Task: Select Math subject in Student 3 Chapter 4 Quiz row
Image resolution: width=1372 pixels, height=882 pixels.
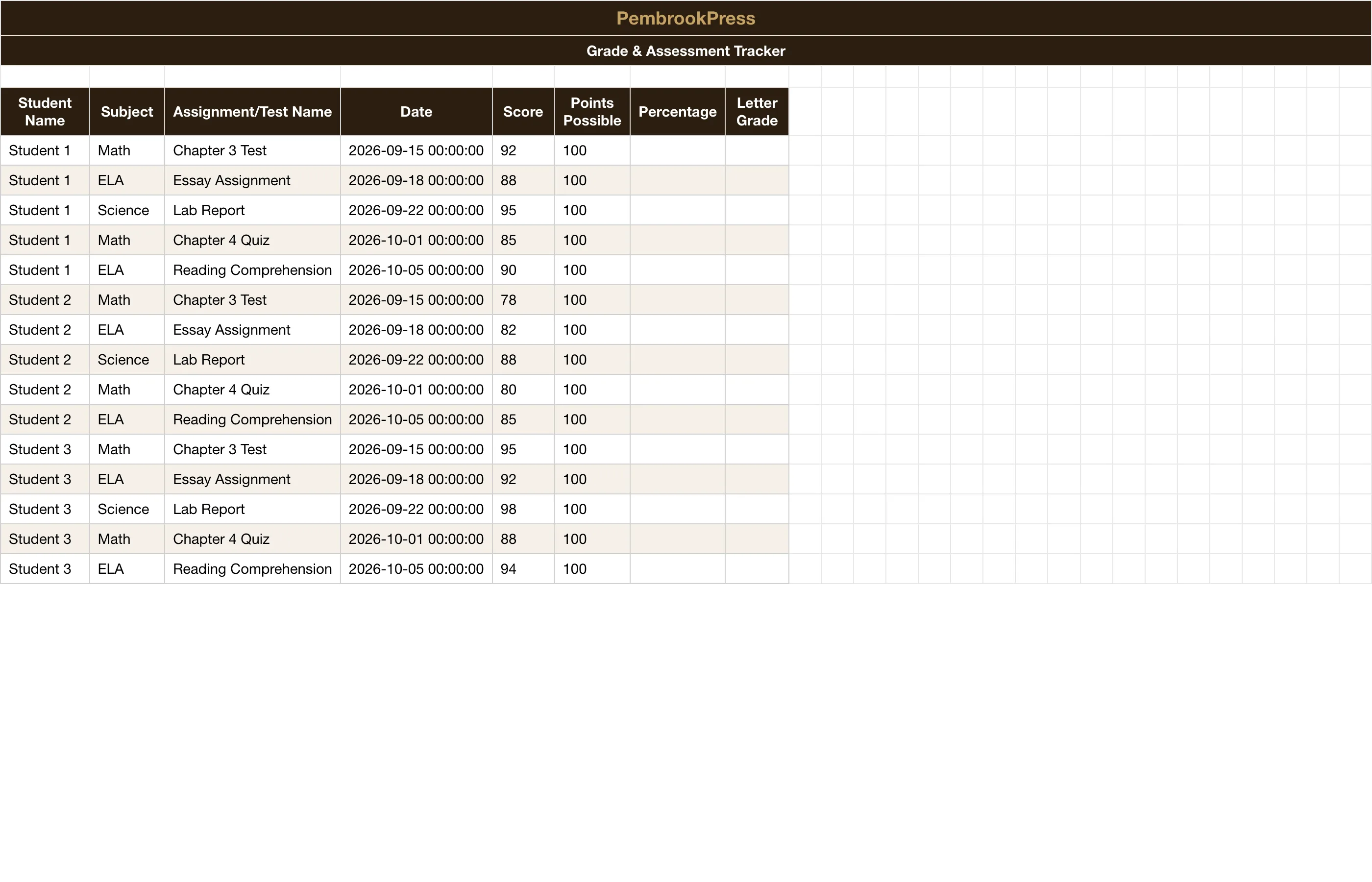Action: pos(127,539)
